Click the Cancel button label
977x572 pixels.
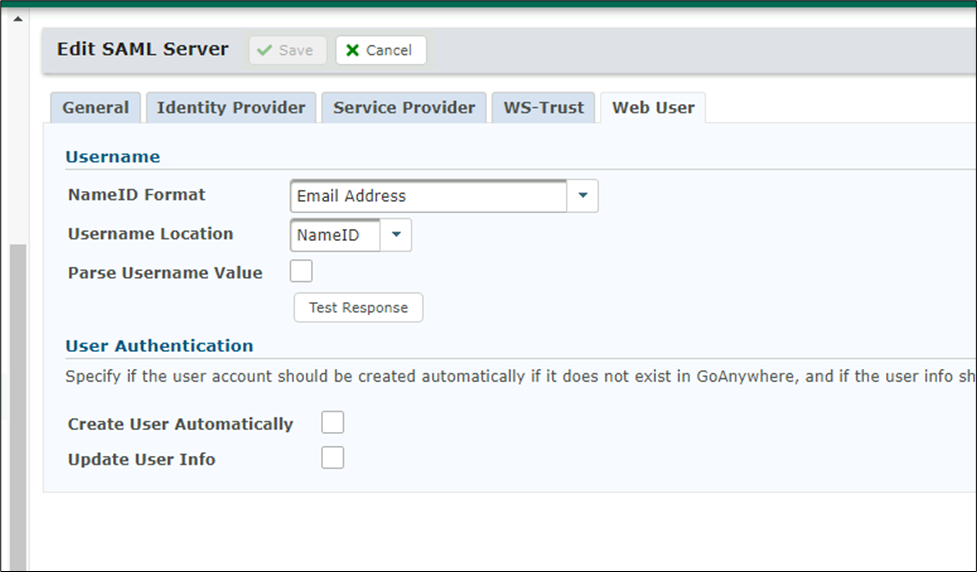point(389,50)
